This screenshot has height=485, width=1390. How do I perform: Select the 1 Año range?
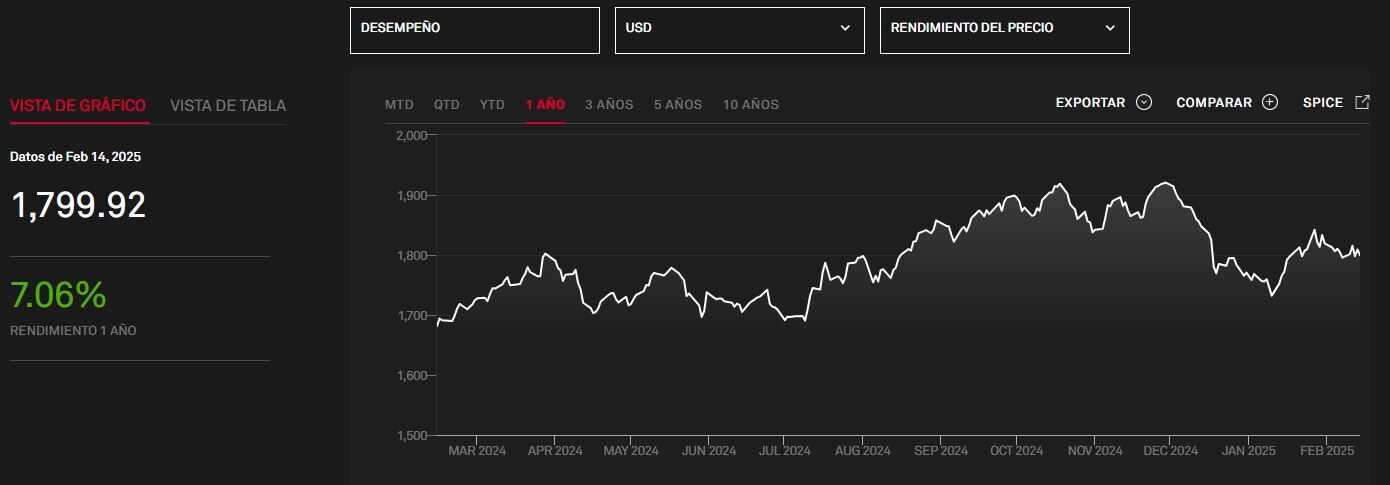click(x=545, y=104)
